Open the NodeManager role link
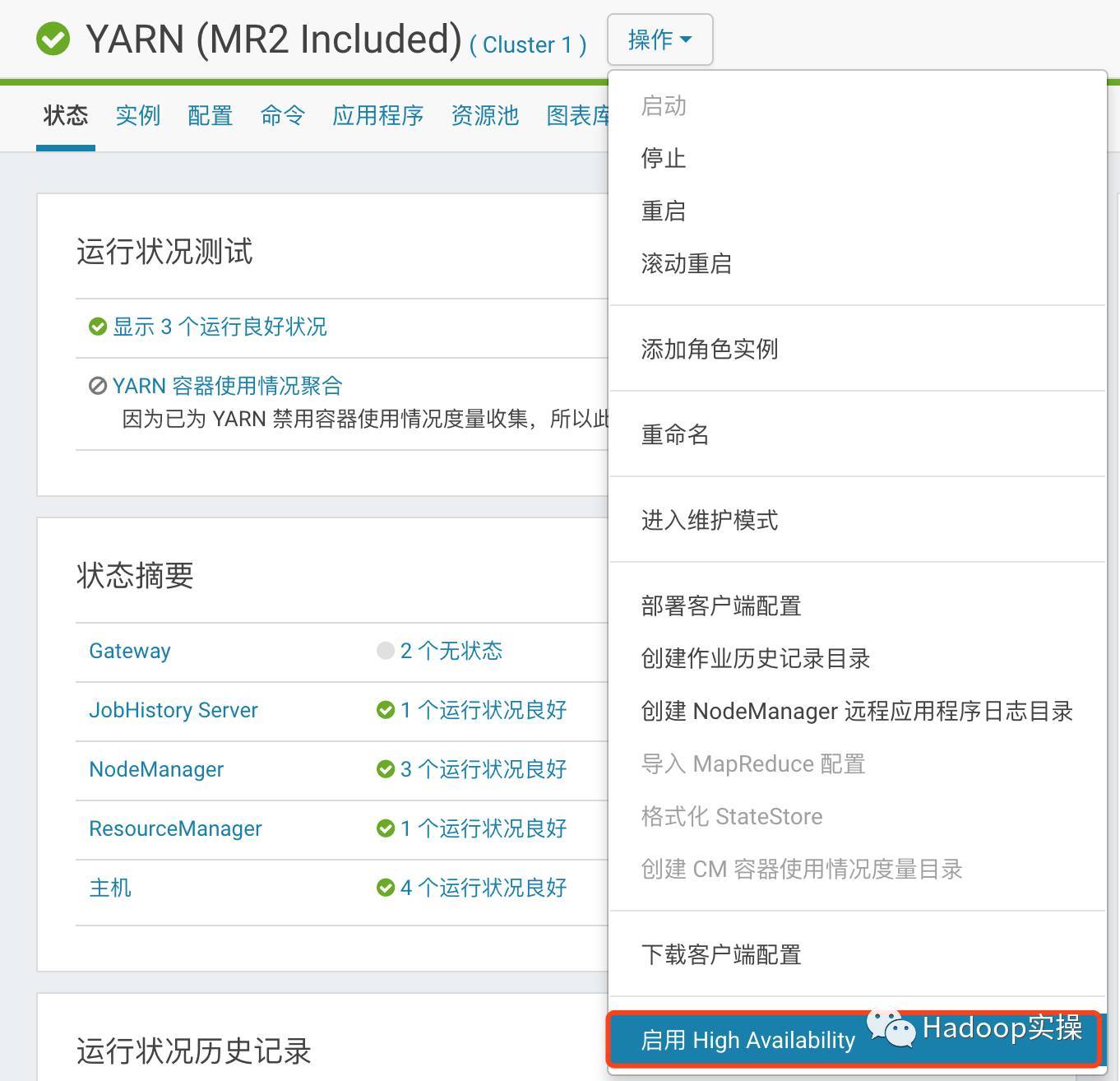 [156, 769]
